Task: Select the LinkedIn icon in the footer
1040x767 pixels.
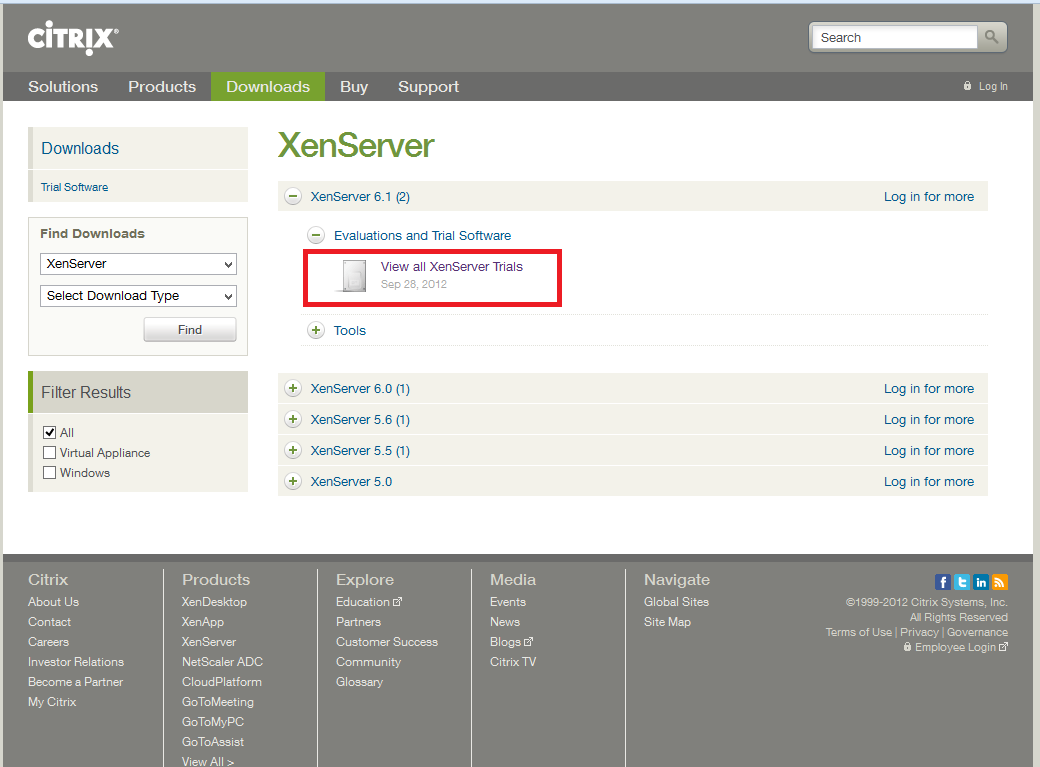Action: coord(980,582)
